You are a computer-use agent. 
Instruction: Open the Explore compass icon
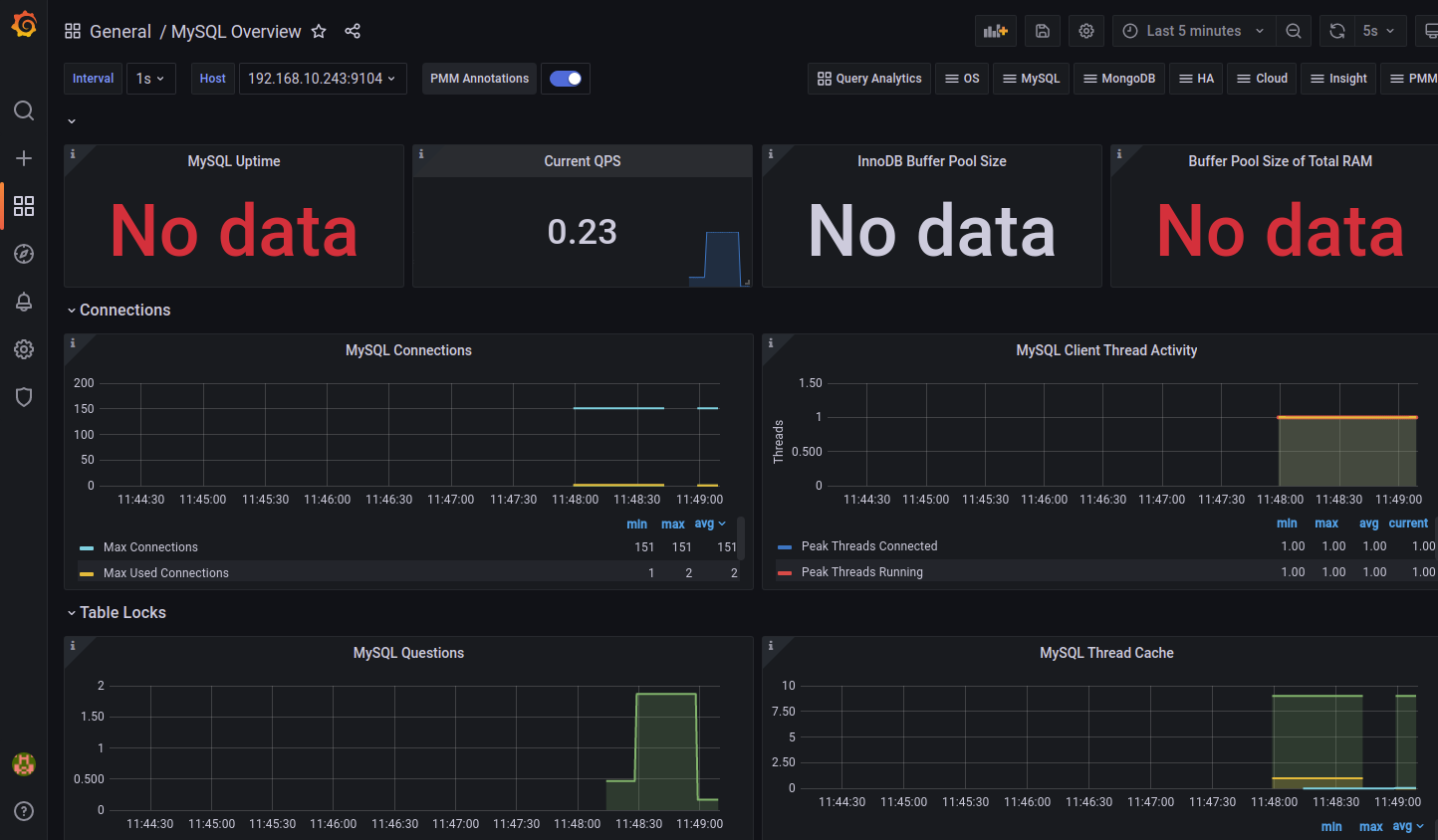coord(24,254)
